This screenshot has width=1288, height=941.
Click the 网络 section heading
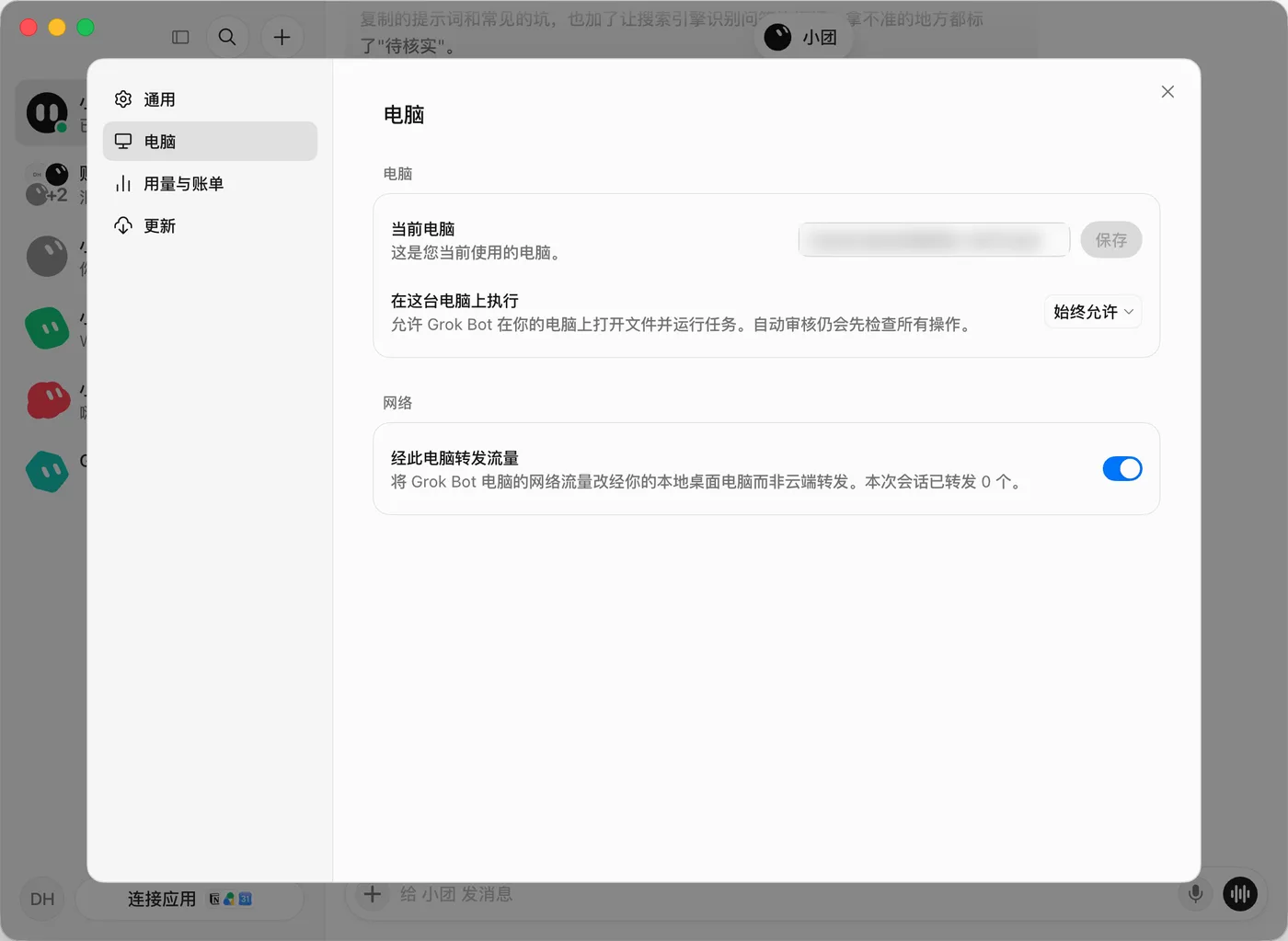pos(397,403)
